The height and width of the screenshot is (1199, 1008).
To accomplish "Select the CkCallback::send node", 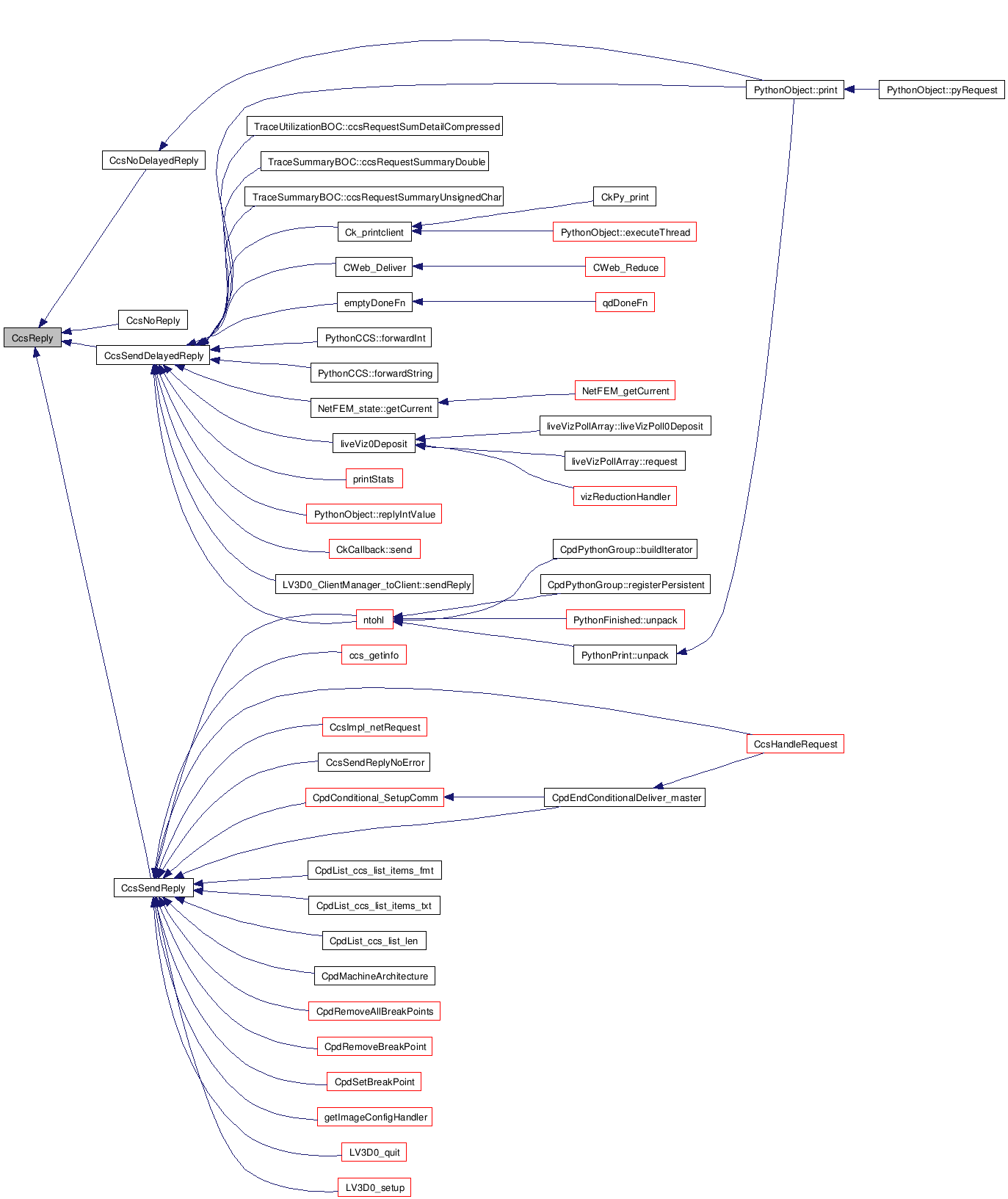I will point(374,550).
